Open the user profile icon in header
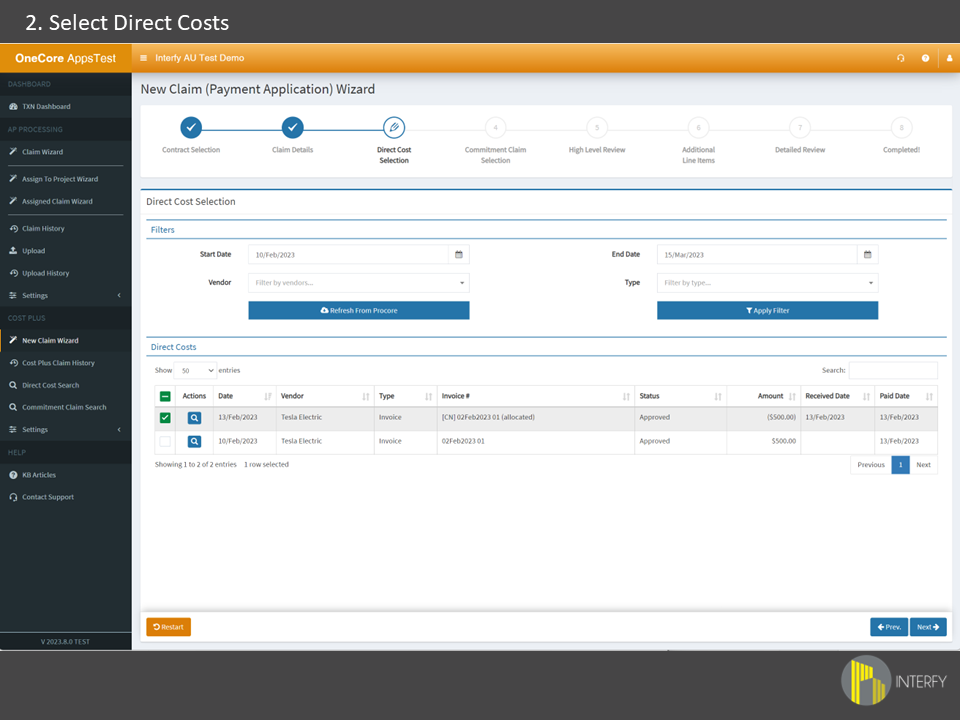The image size is (960, 720). [949, 58]
